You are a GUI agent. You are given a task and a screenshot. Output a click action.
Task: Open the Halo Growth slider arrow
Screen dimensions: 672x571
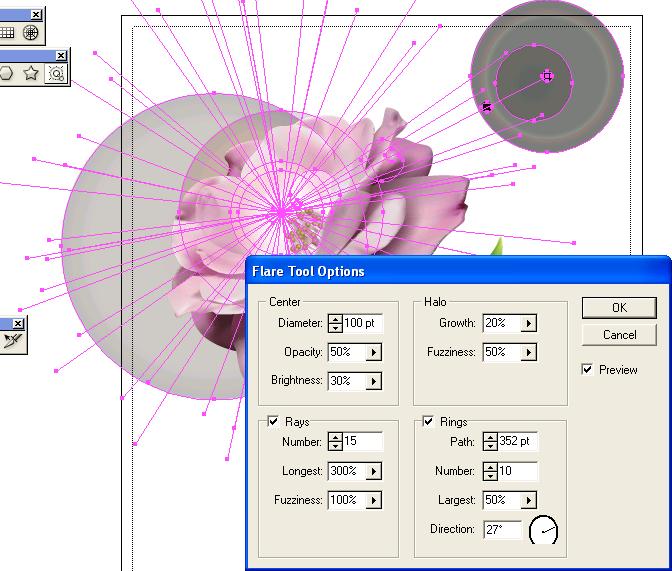[x=528, y=323]
